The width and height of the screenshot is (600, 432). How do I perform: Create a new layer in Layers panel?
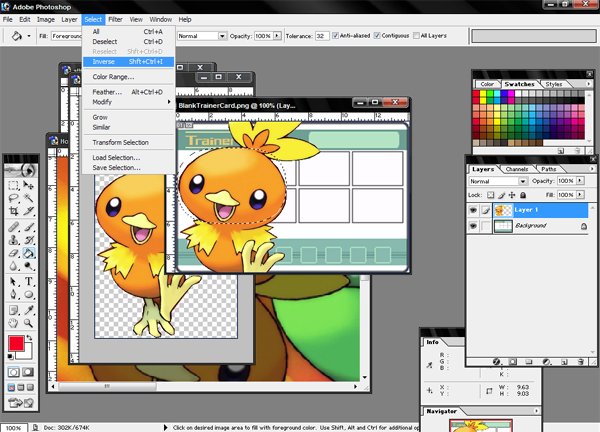564,362
